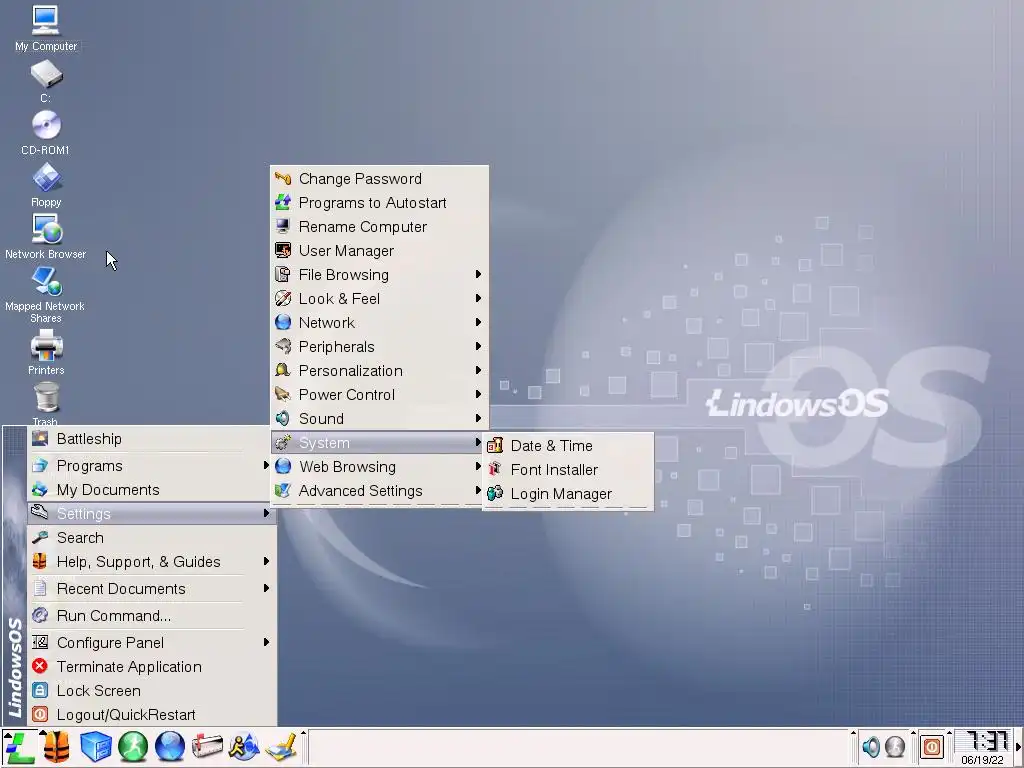Select Change Password in Settings menu

pos(379,179)
